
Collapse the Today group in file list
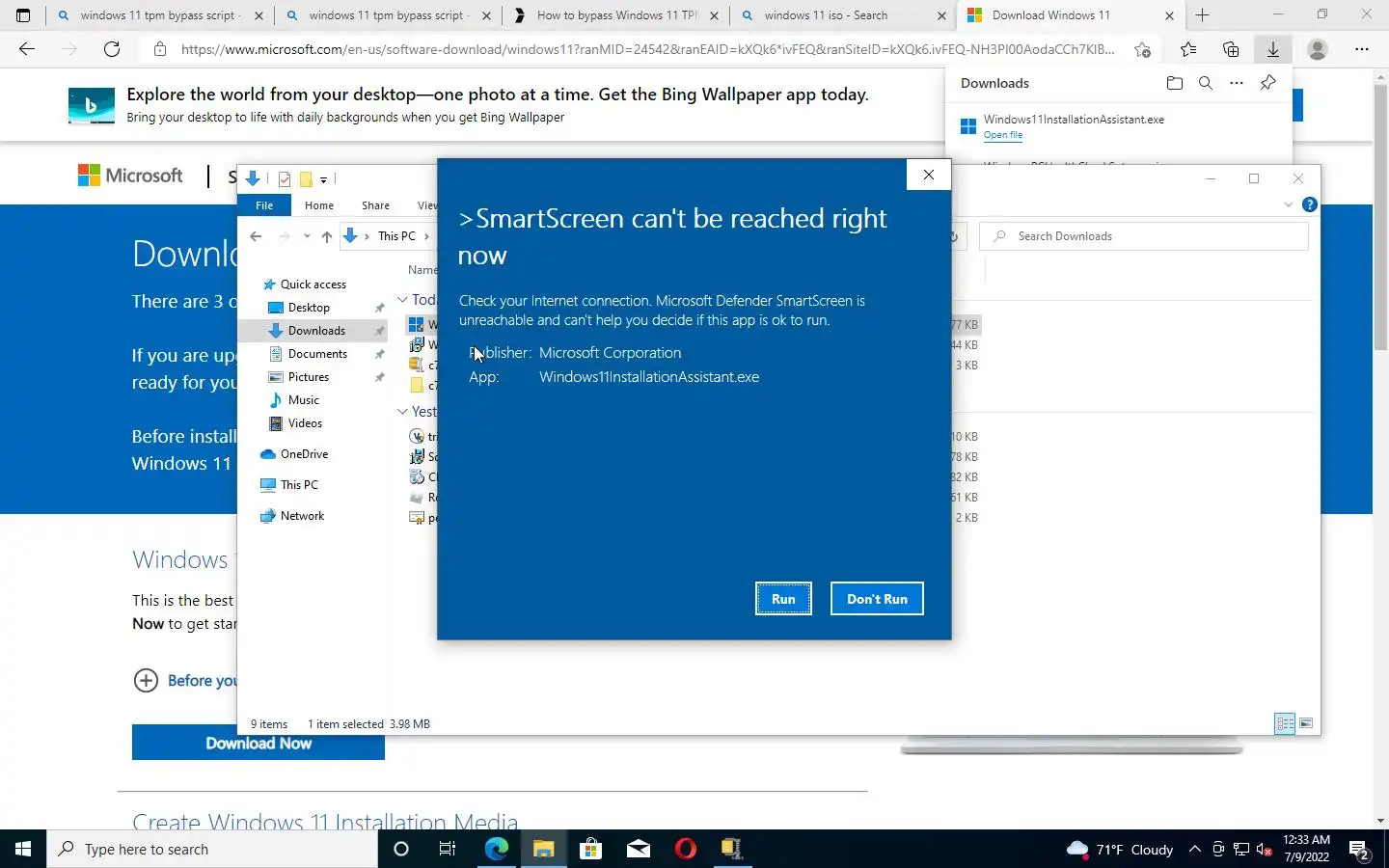[402, 300]
